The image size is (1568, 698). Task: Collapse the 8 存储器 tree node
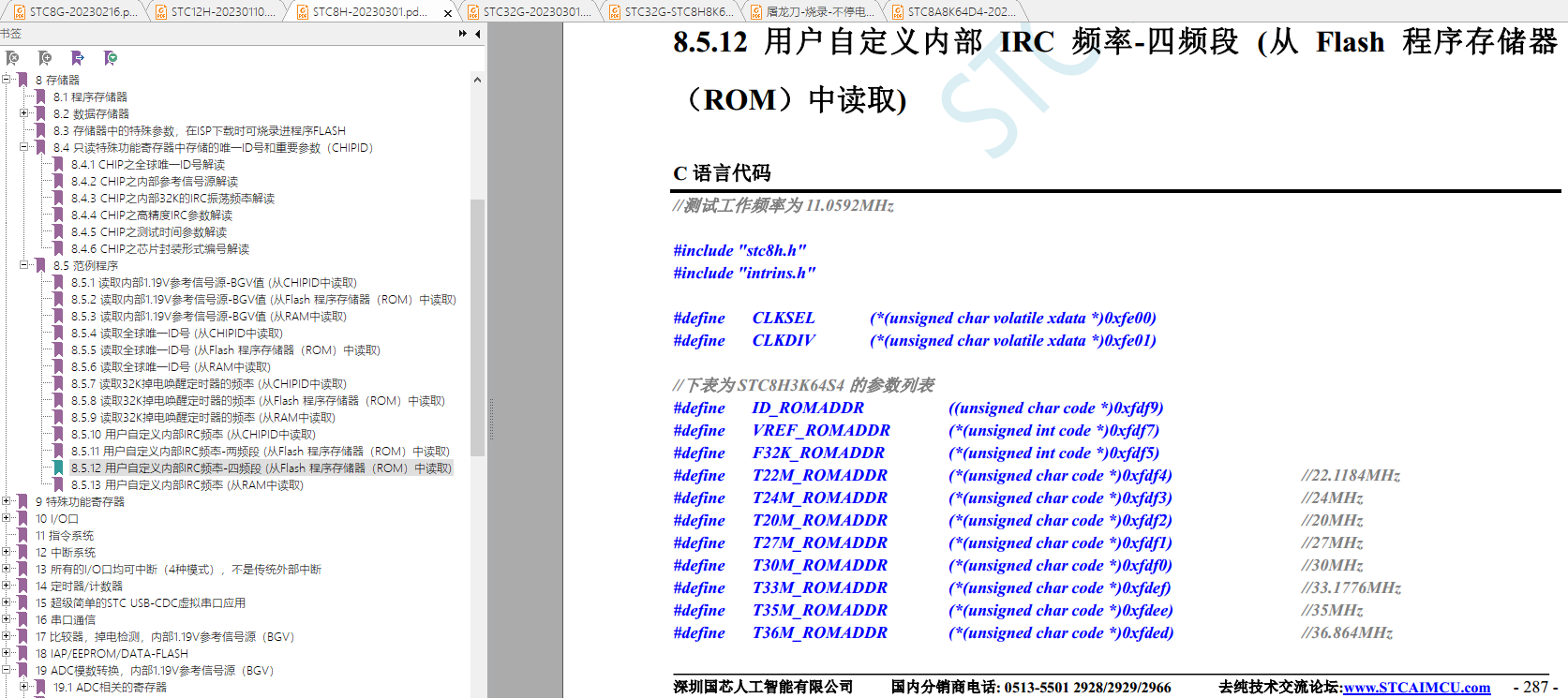click(7, 80)
